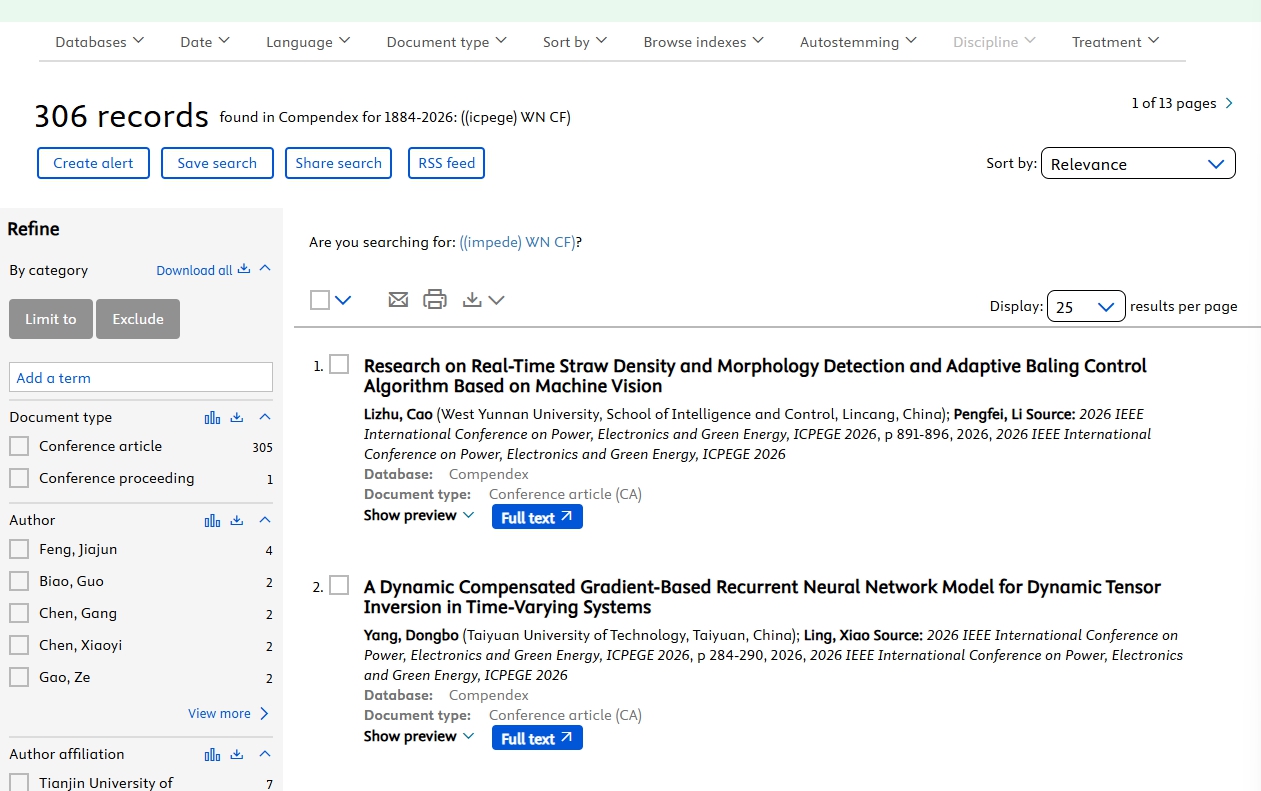This screenshot has width=1261, height=791.
Task: Click author Lizhu, Cao link
Action: coord(398,414)
